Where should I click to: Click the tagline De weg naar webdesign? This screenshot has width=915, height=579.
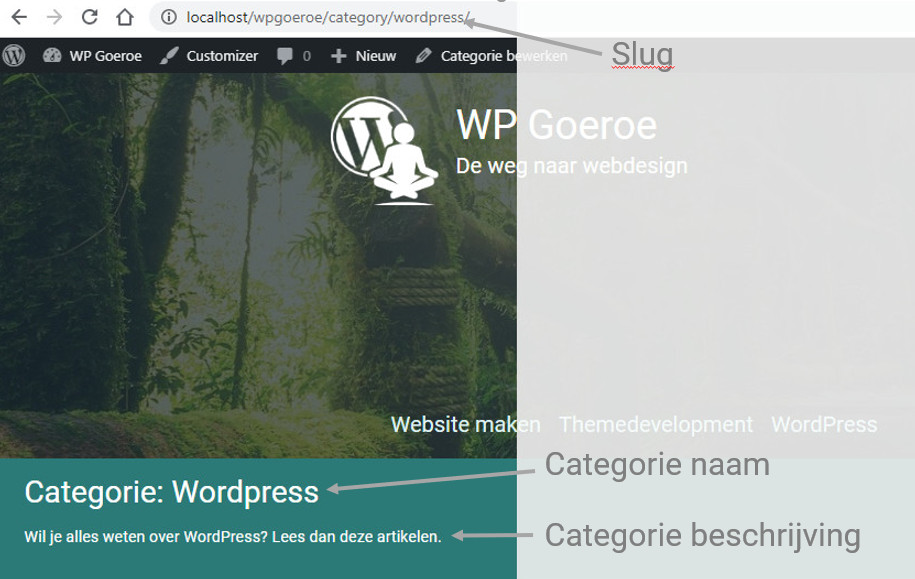pyautogui.click(x=571, y=165)
